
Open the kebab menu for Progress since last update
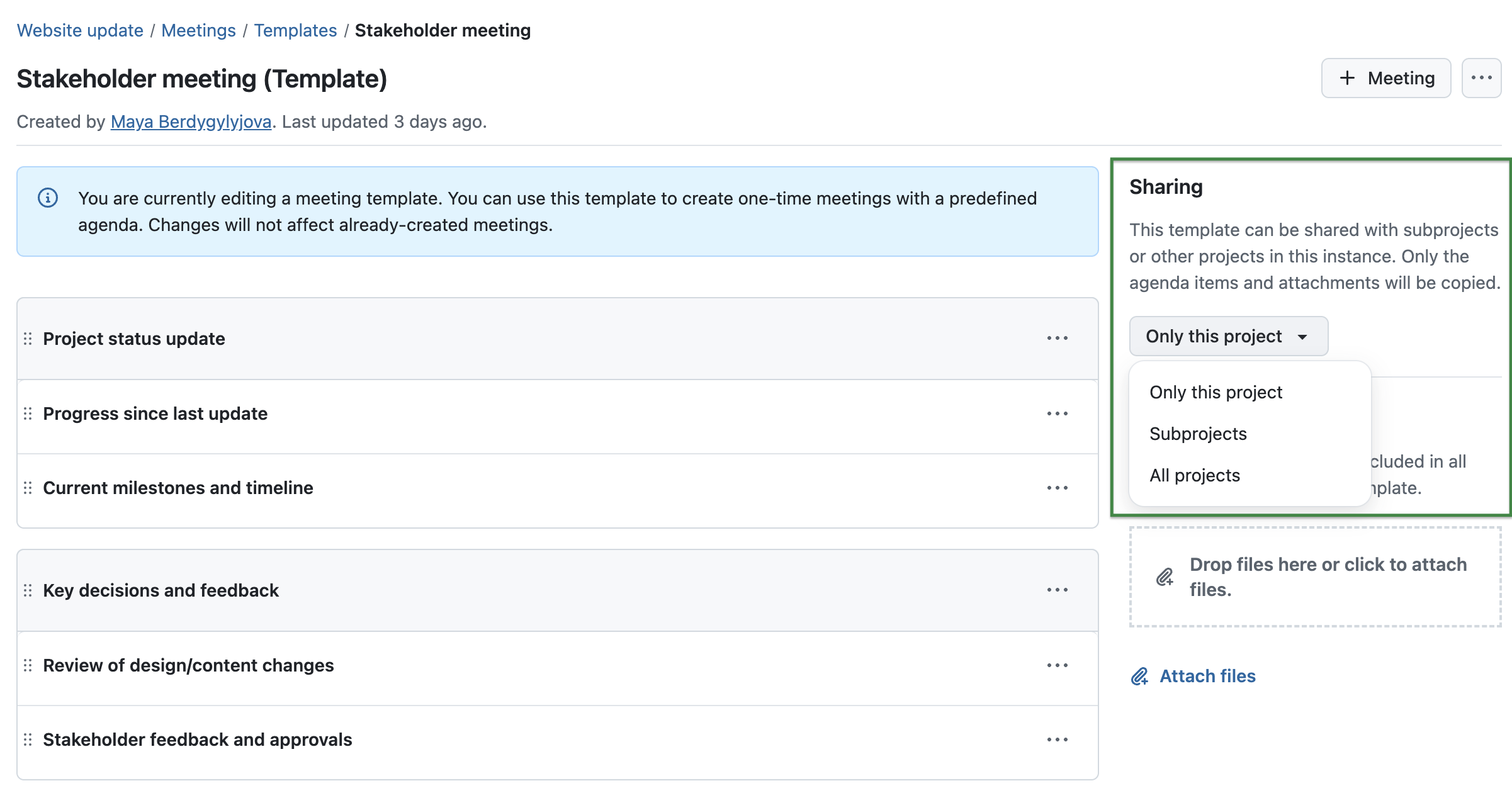tap(1058, 413)
